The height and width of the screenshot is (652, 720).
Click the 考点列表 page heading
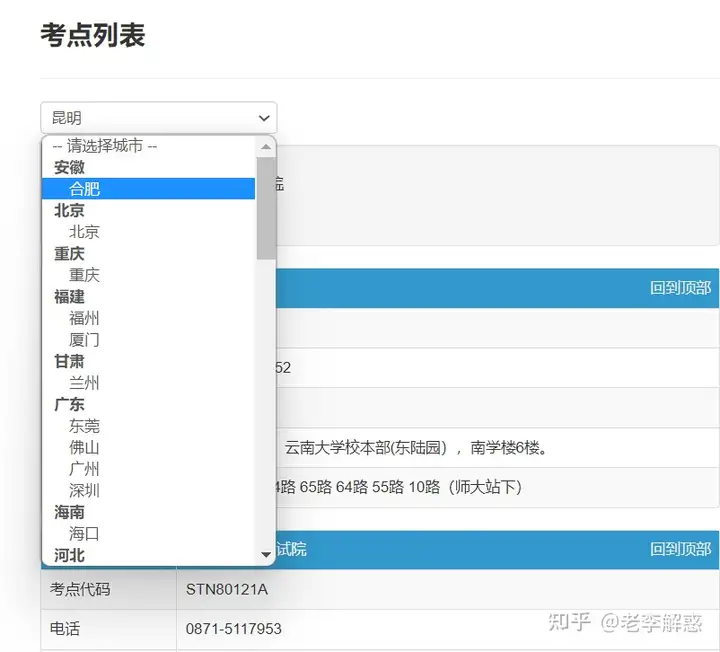(93, 35)
